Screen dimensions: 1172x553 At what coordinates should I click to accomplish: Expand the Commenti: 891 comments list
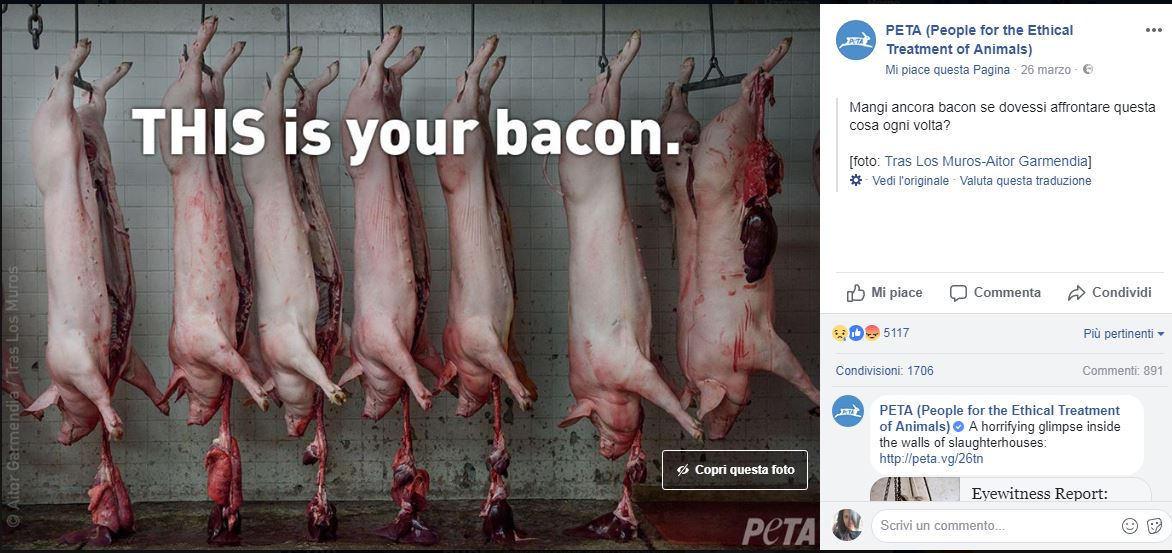1122,371
